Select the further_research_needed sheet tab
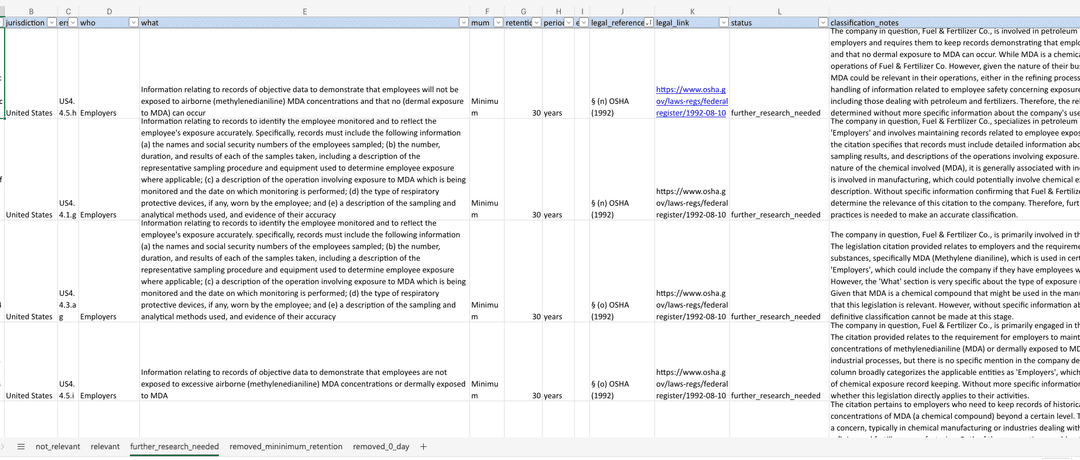This screenshot has height=460, width=1080. (x=174, y=446)
